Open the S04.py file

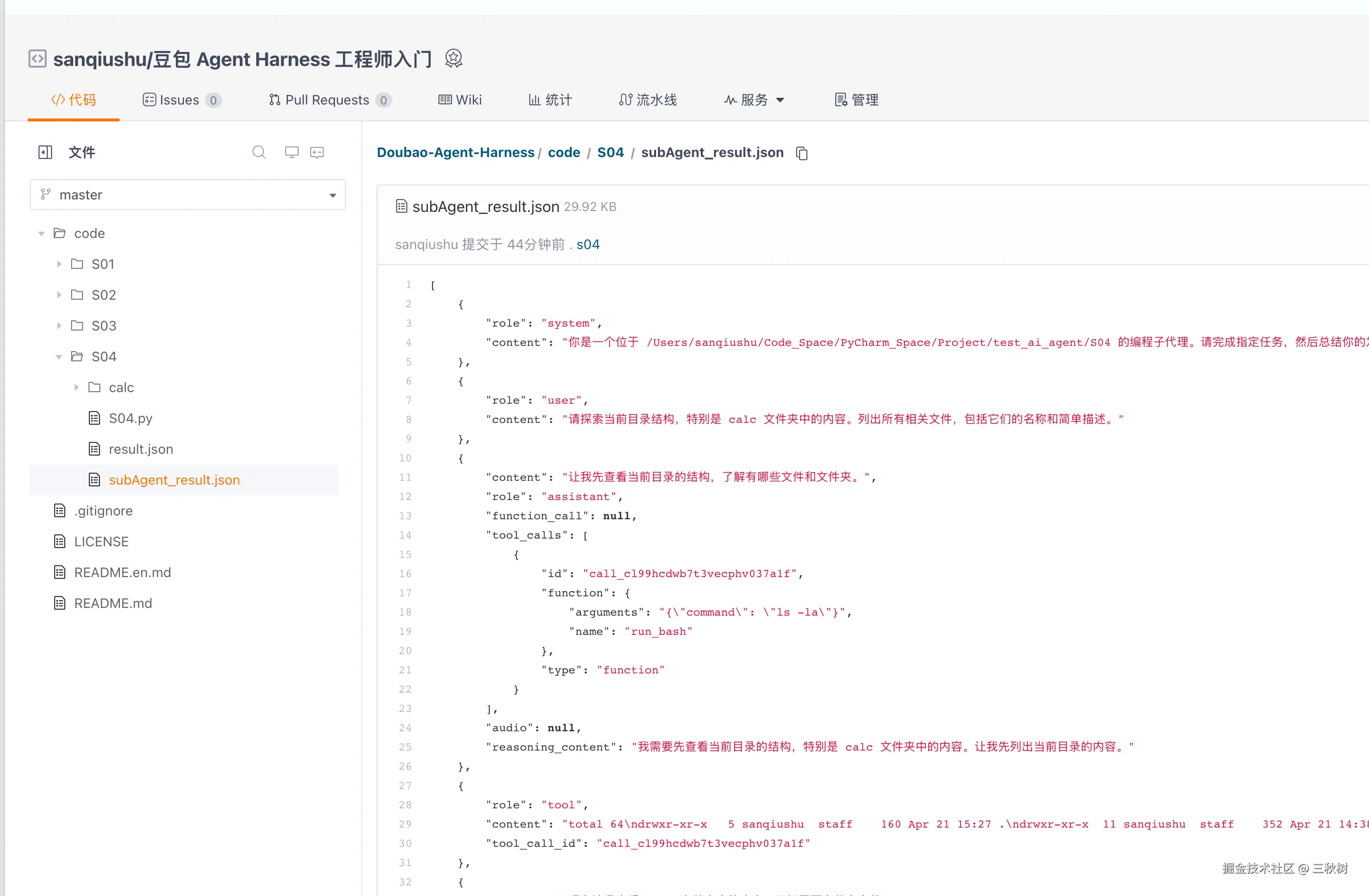[x=131, y=418]
